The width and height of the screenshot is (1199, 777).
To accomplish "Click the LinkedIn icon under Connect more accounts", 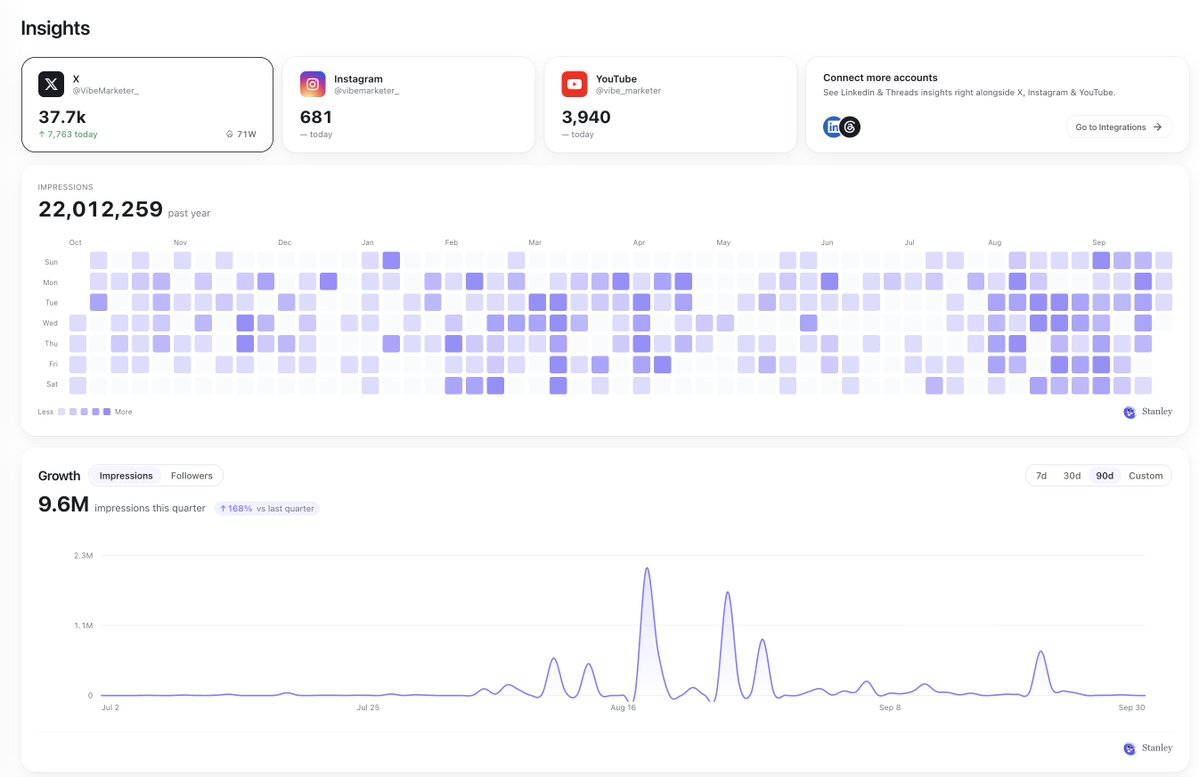I will 833,127.
